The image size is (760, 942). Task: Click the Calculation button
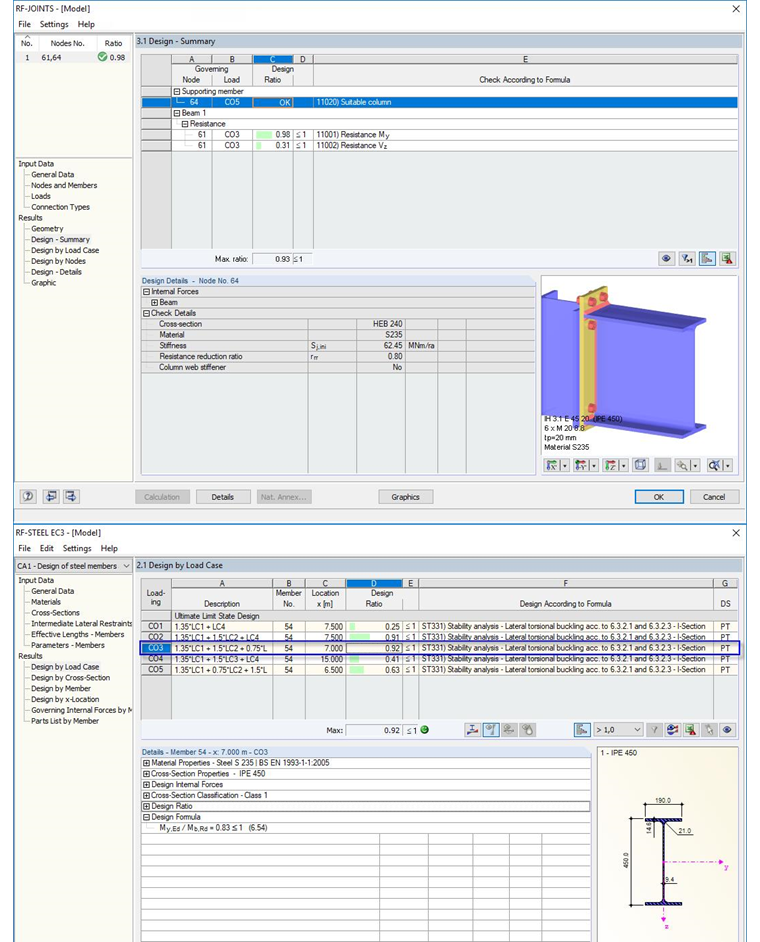tap(162, 497)
